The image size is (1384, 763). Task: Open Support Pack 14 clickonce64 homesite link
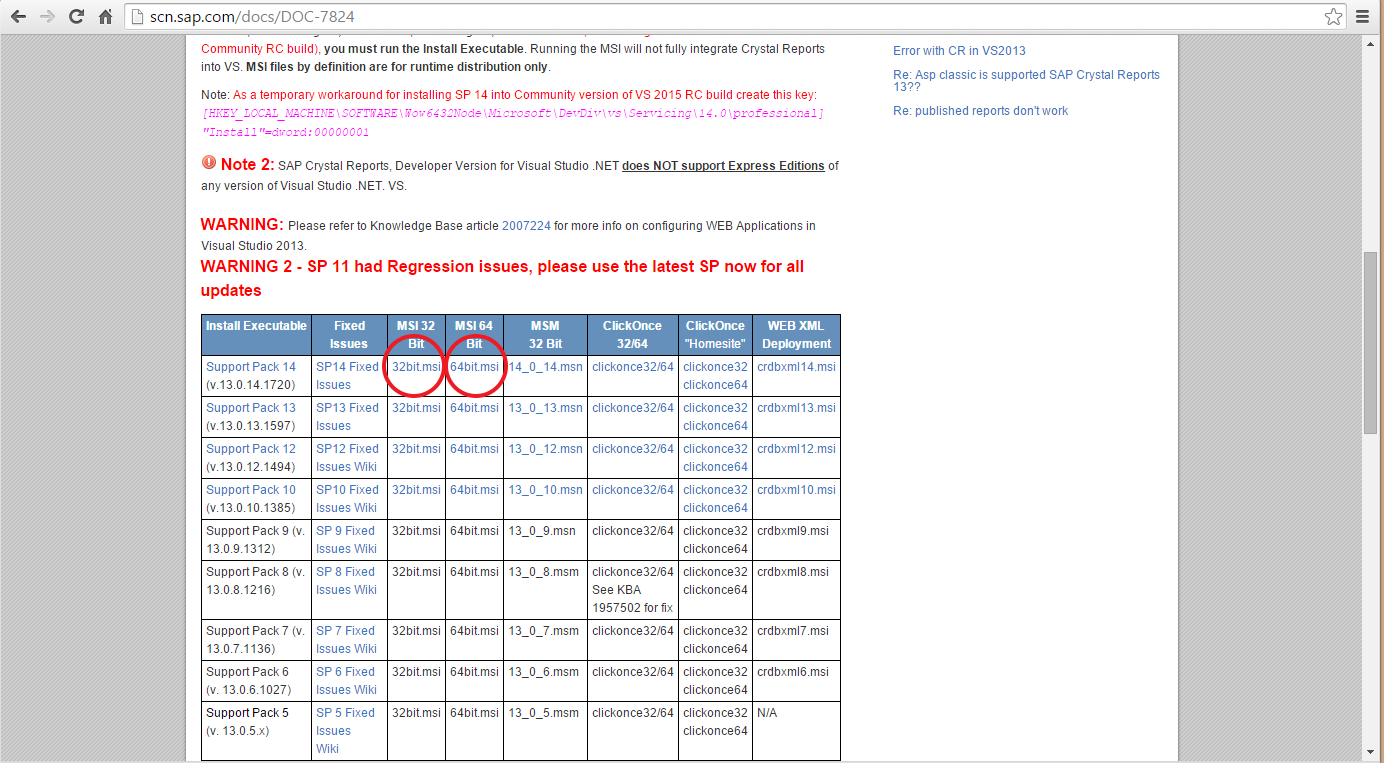(715, 385)
